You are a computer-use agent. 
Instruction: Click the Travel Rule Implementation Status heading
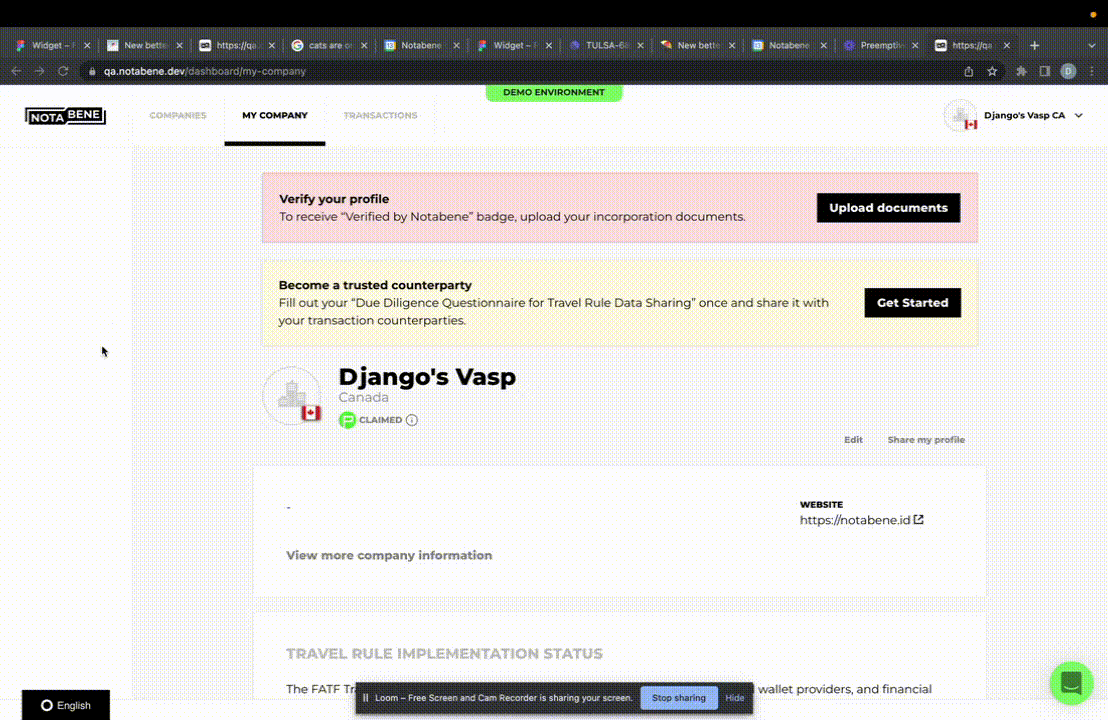pos(444,654)
